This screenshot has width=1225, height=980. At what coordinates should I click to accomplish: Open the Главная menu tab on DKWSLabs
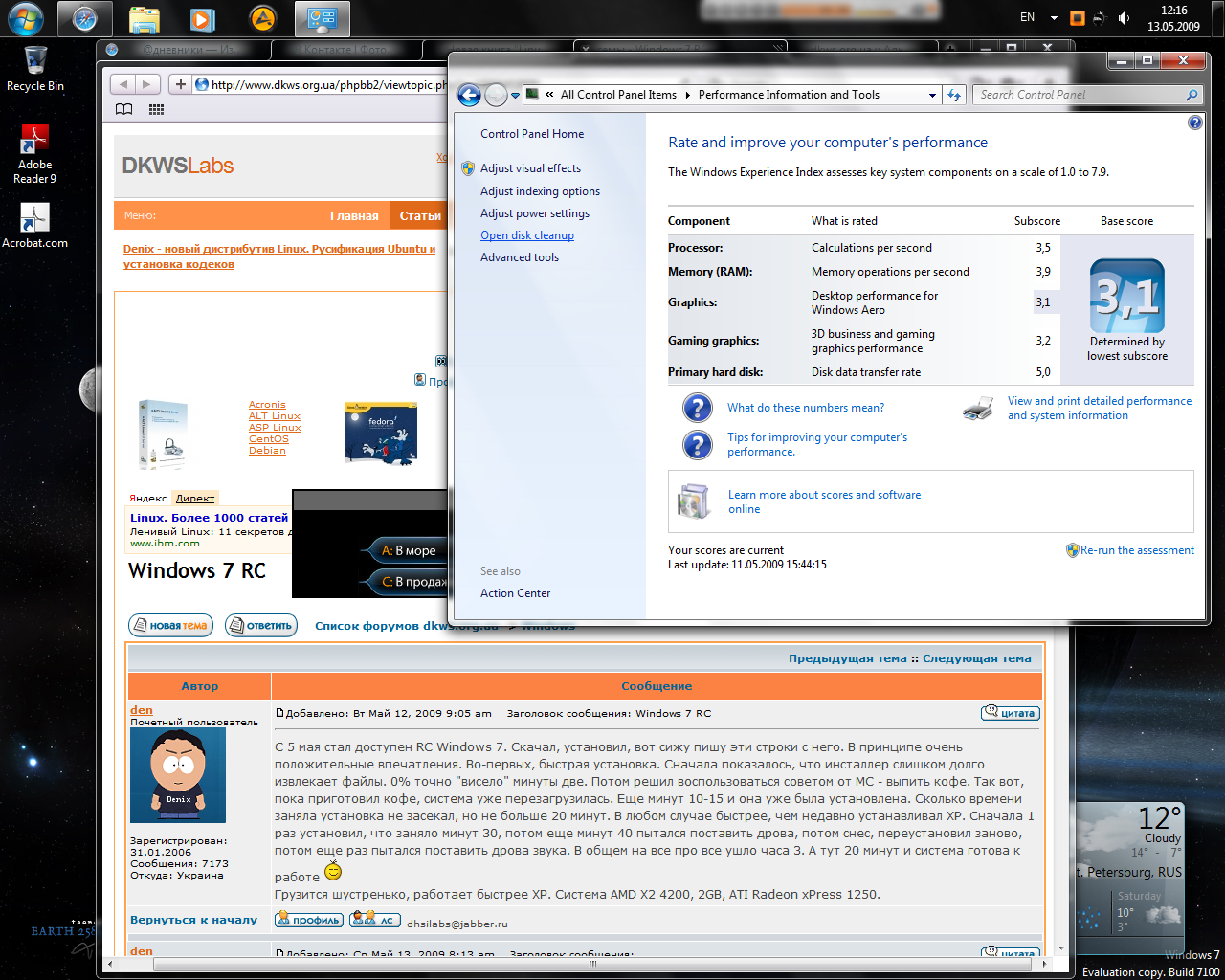point(354,216)
